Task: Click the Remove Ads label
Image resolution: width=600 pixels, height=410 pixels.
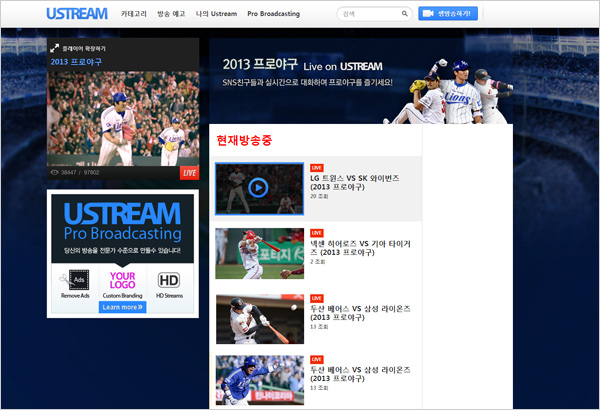Action: pyautogui.click(x=75, y=296)
